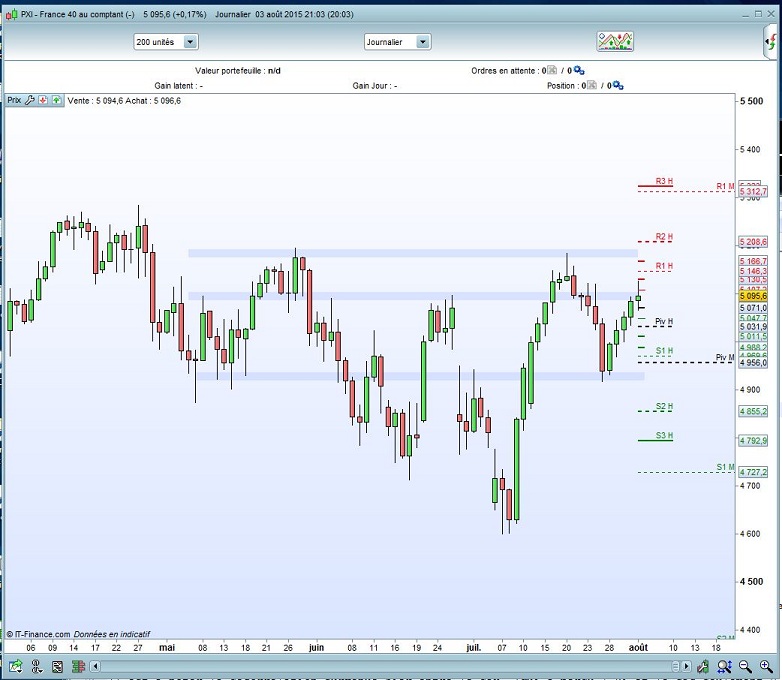This screenshot has height=680, width=782.
Task: Click the mai month label on axis
Action: (x=167, y=648)
